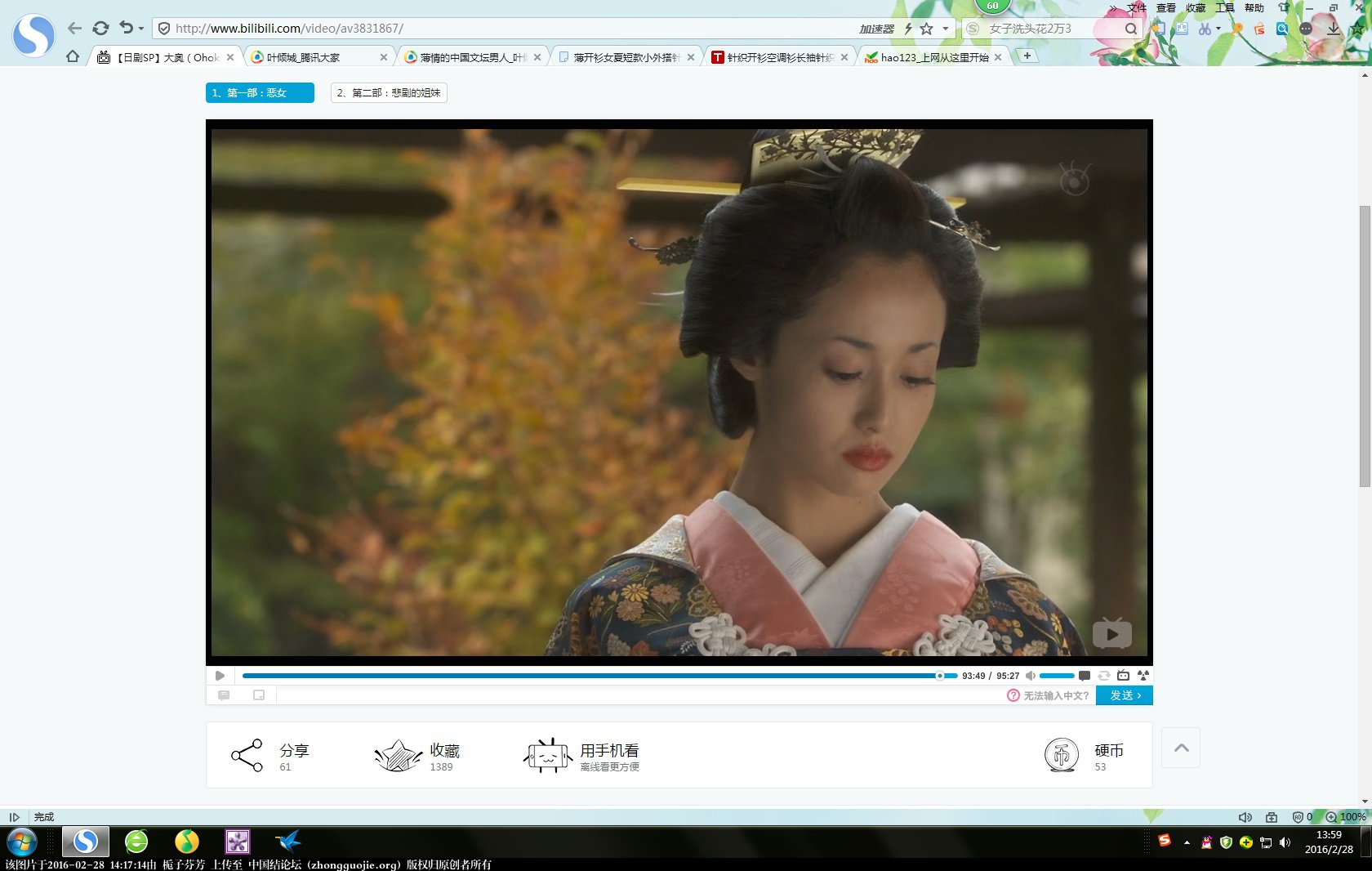
Task: Click the home icon
Action: (73, 56)
